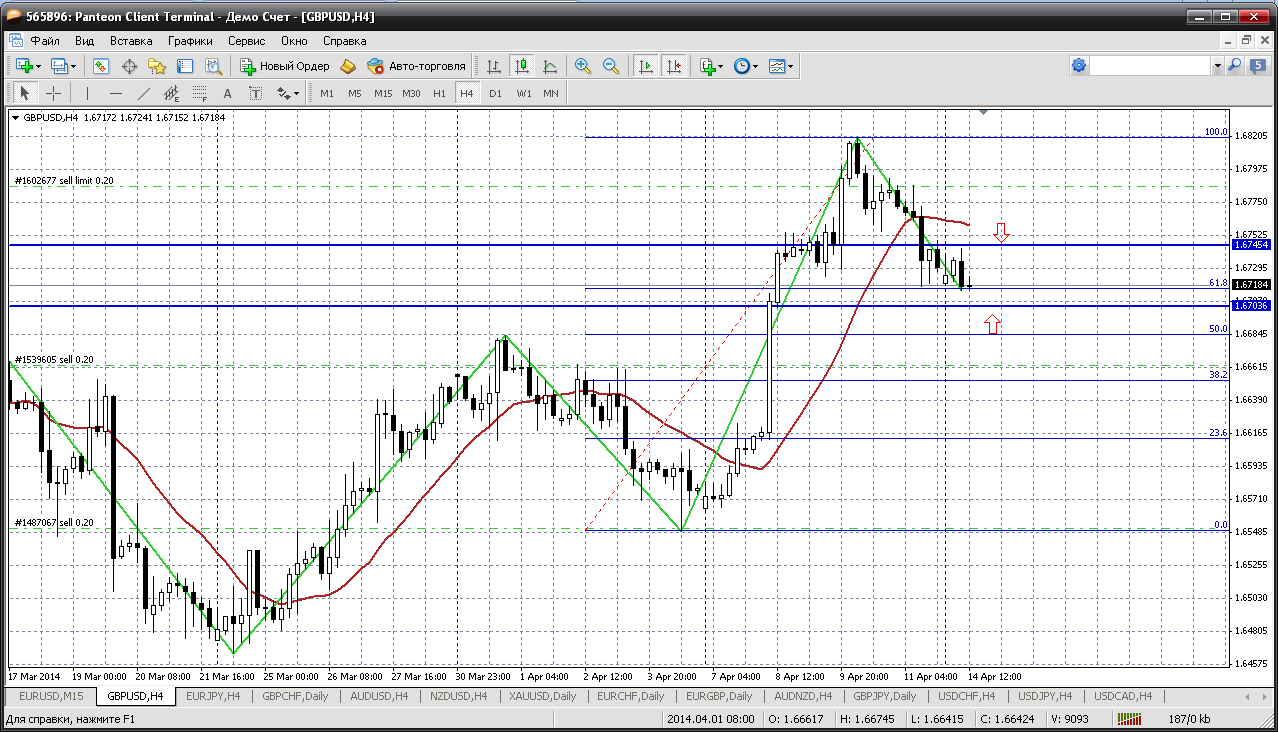The image size is (1278, 732).
Task: Expand the indicators list dropdown
Action: pyautogui.click(x=721, y=66)
